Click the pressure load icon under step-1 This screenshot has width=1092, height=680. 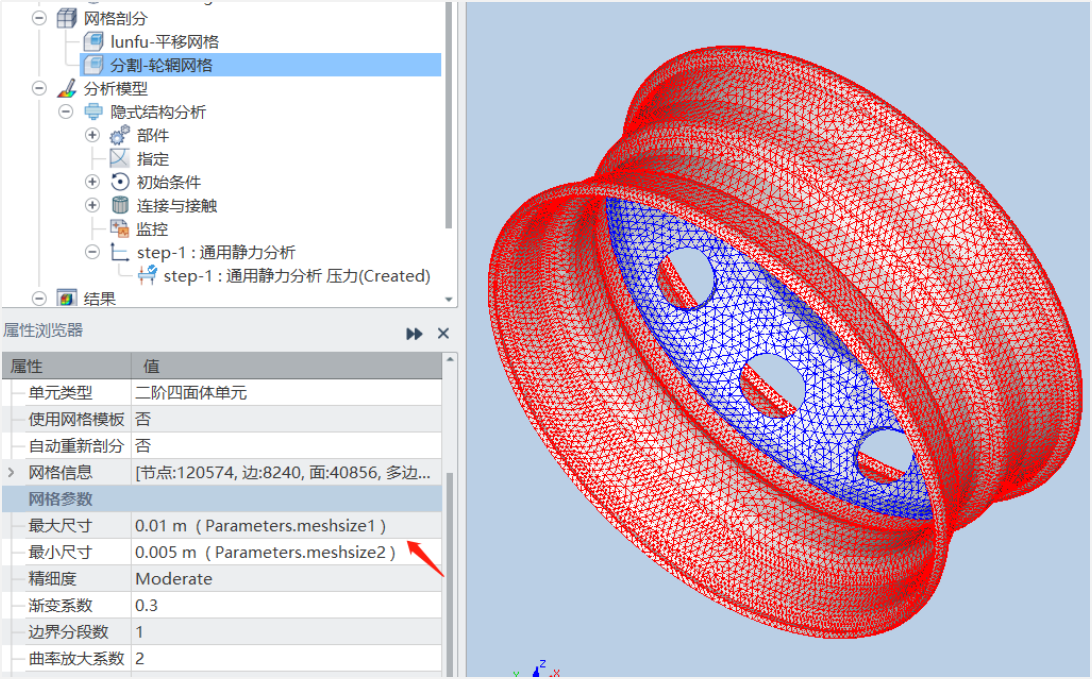[x=147, y=275]
